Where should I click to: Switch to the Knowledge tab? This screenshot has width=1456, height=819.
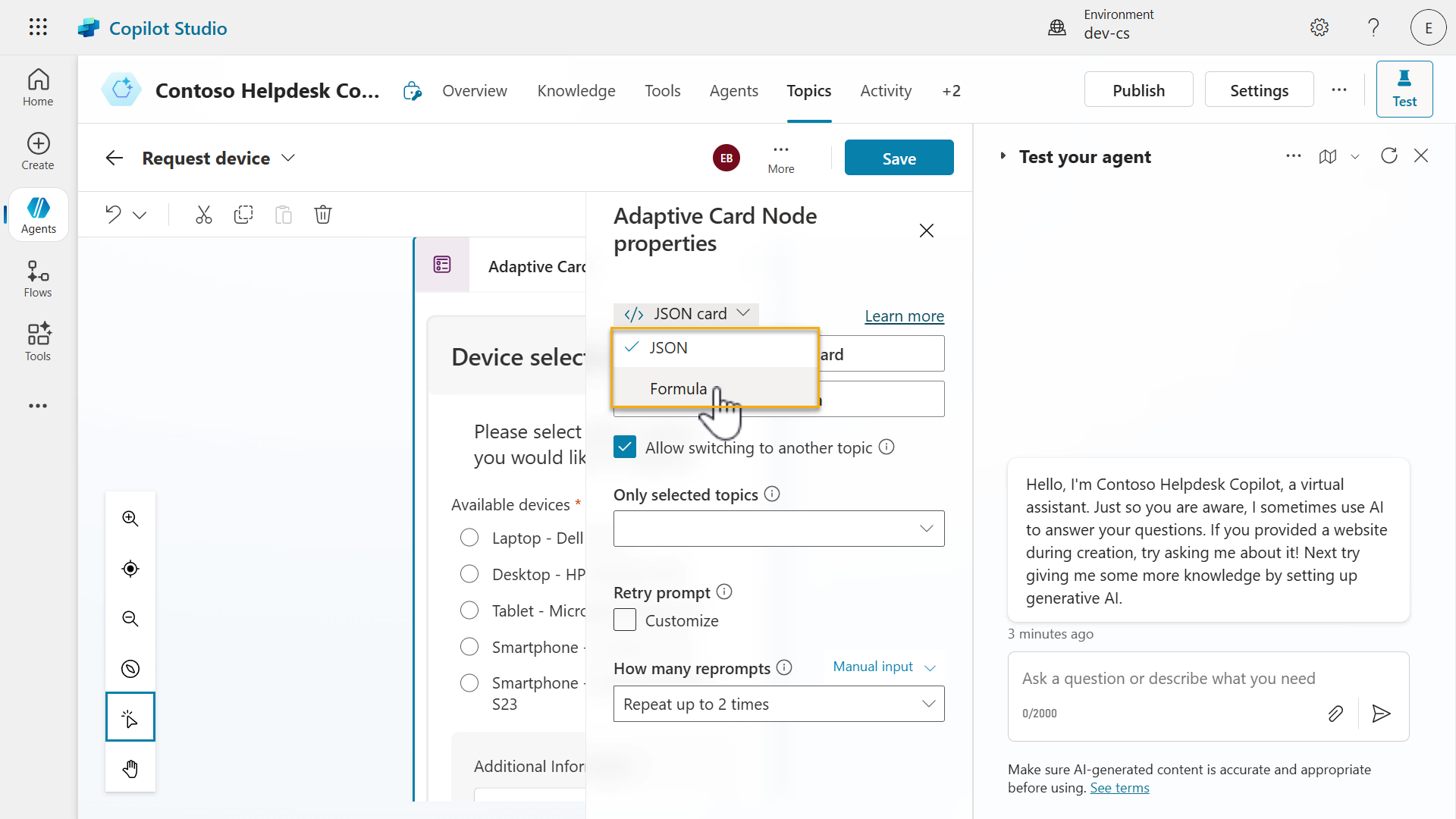tap(576, 91)
